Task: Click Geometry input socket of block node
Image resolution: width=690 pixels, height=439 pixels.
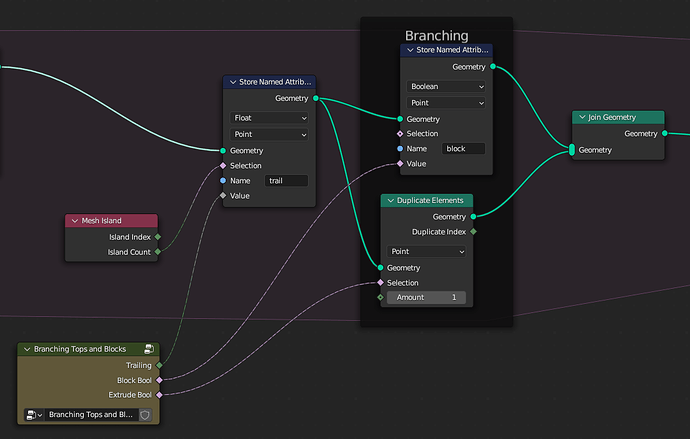Action: 400,119
